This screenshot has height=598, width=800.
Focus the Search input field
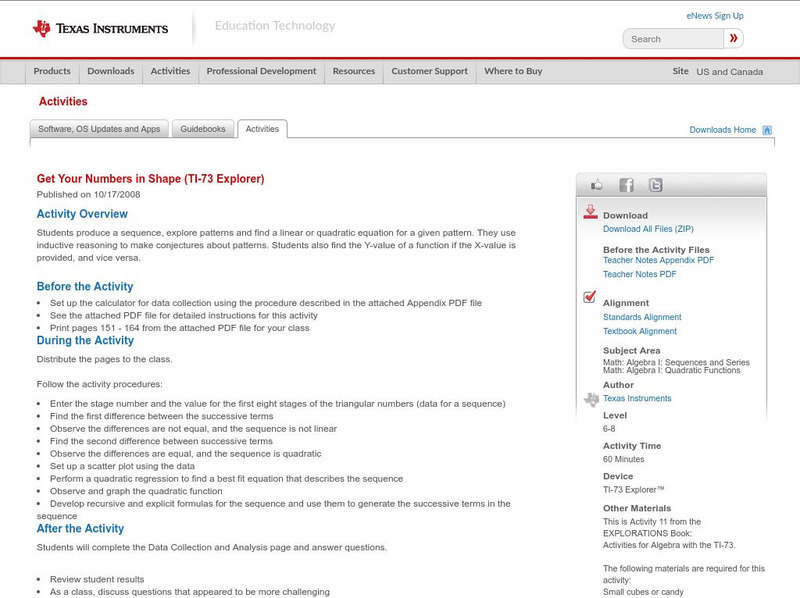click(x=673, y=39)
